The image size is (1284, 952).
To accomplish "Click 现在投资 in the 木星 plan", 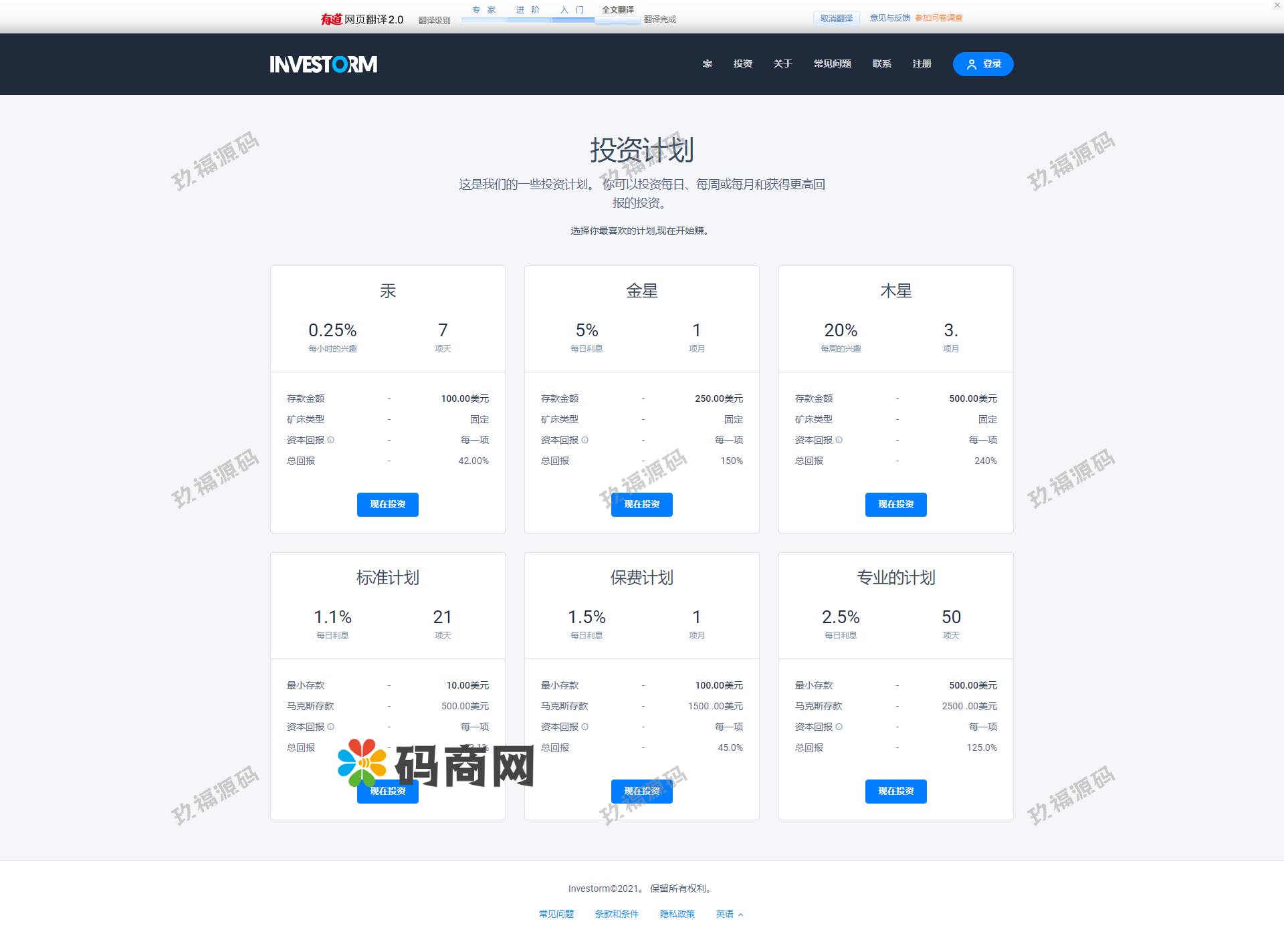I will tap(895, 505).
